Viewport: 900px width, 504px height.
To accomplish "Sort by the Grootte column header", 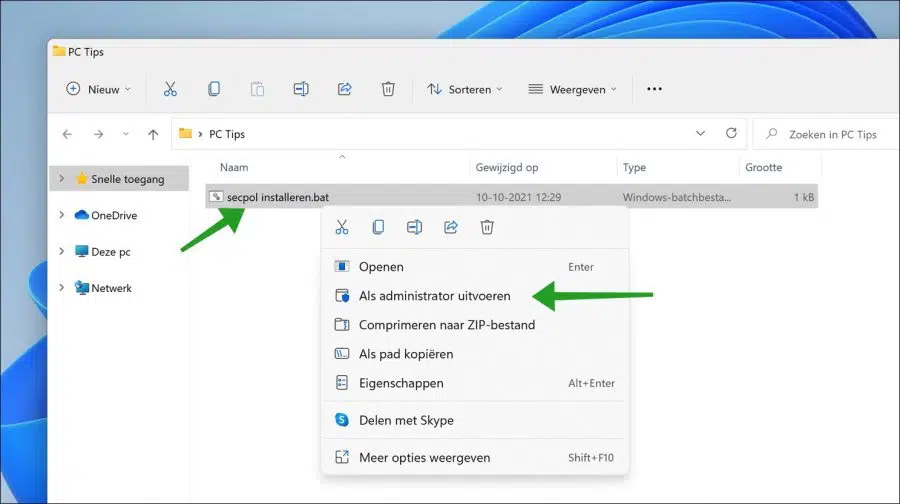I will tap(763, 167).
